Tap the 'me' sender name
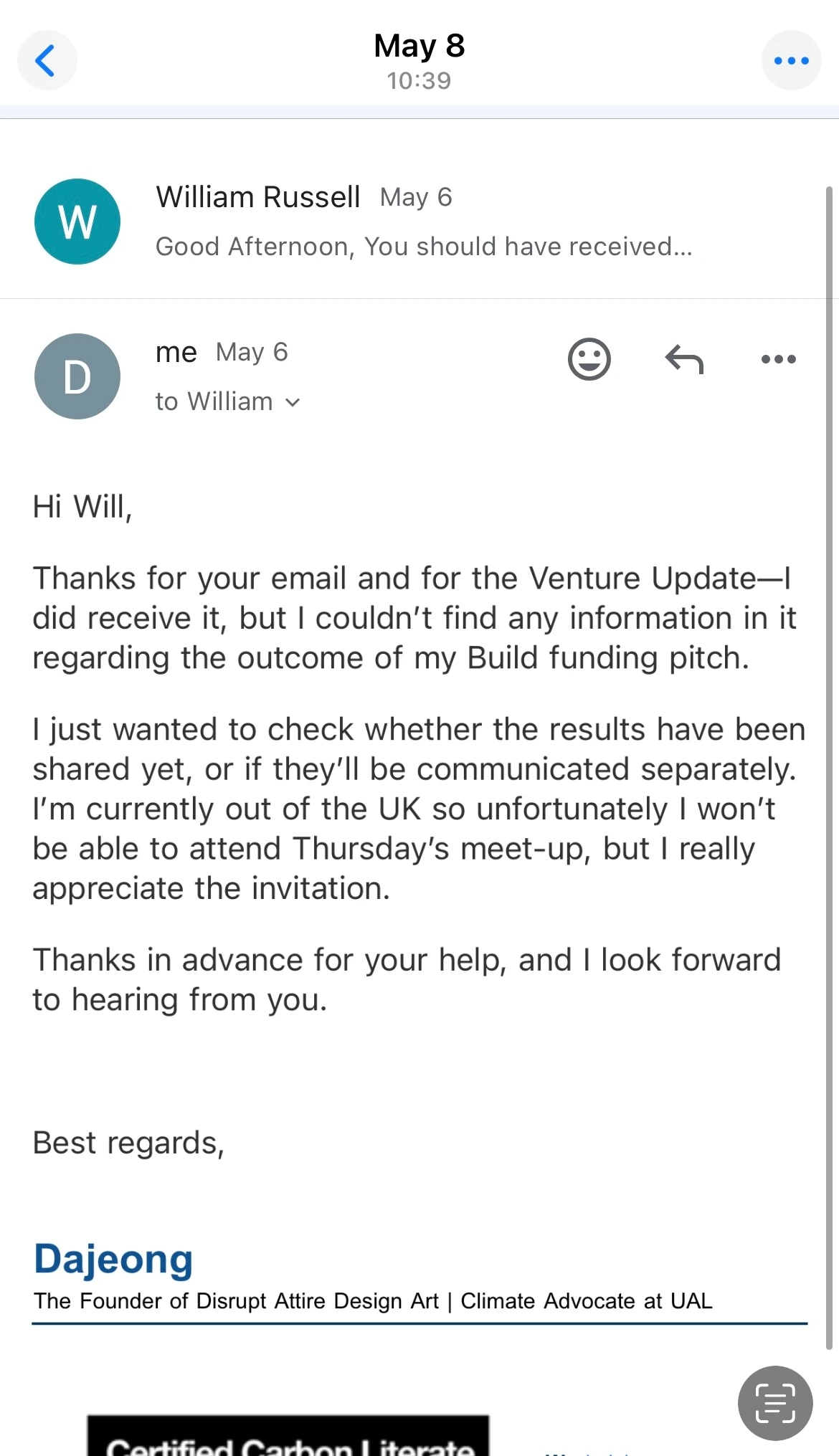Viewport: 839px width, 1456px height. click(x=176, y=352)
